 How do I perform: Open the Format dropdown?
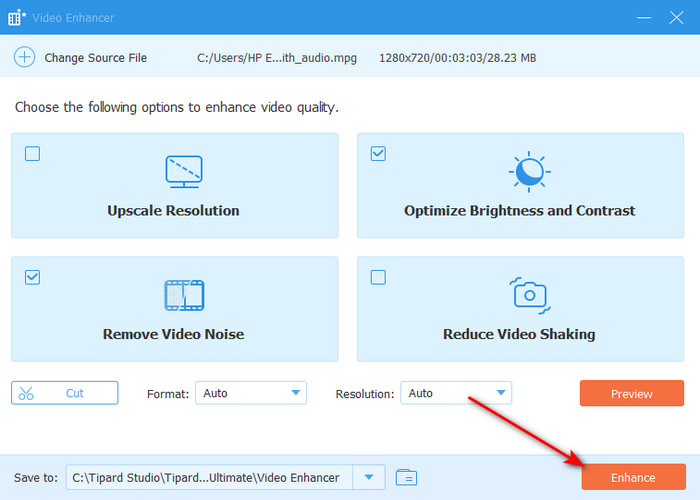click(x=251, y=393)
